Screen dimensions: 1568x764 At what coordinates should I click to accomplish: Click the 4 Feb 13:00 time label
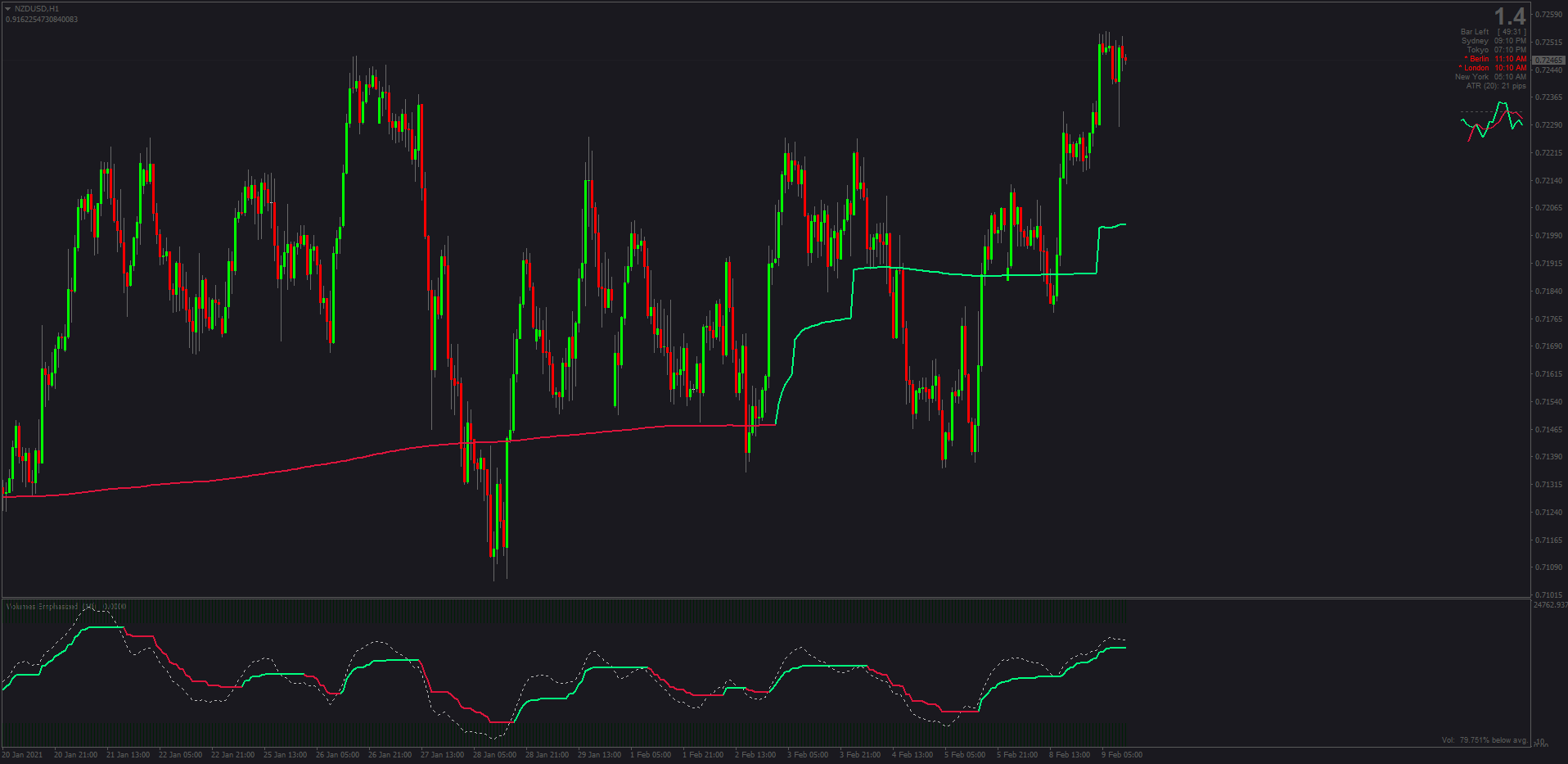tap(912, 755)
